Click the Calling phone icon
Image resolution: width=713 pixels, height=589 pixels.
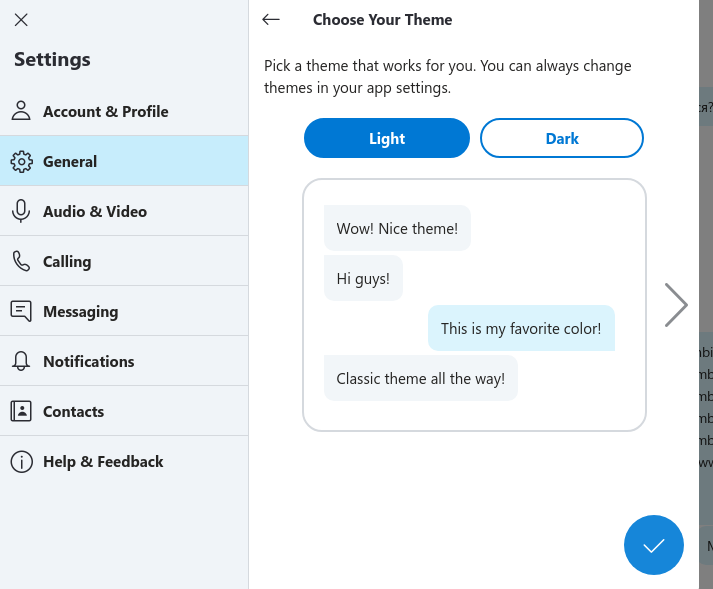[21, 261]
